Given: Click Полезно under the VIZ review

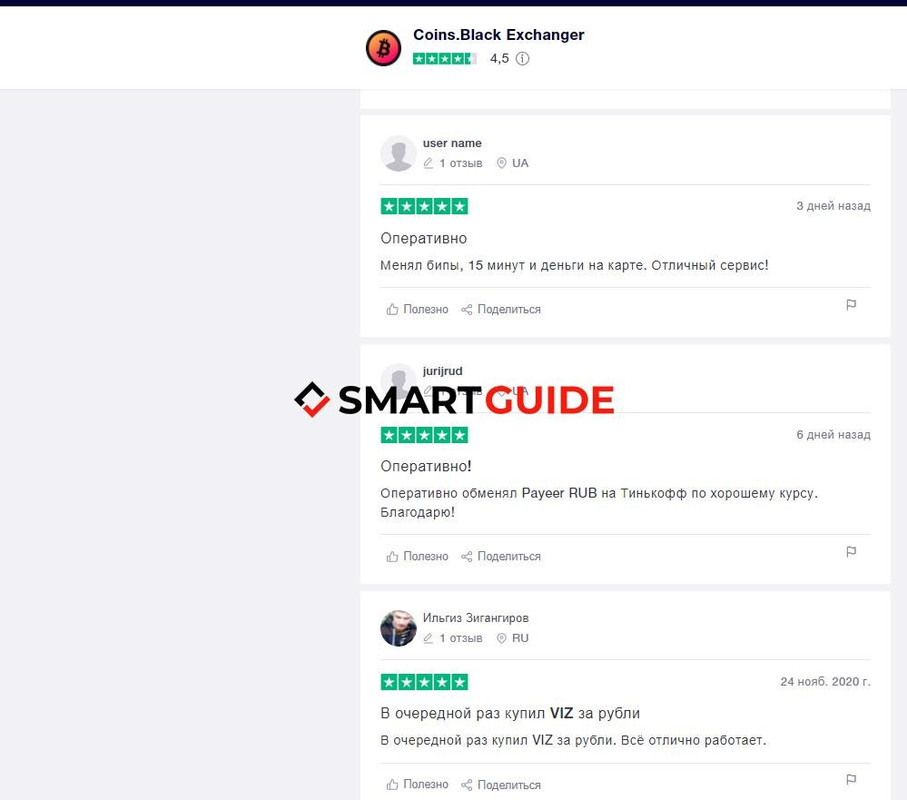Looking at the screenshot, I should (x=425, y=785).
